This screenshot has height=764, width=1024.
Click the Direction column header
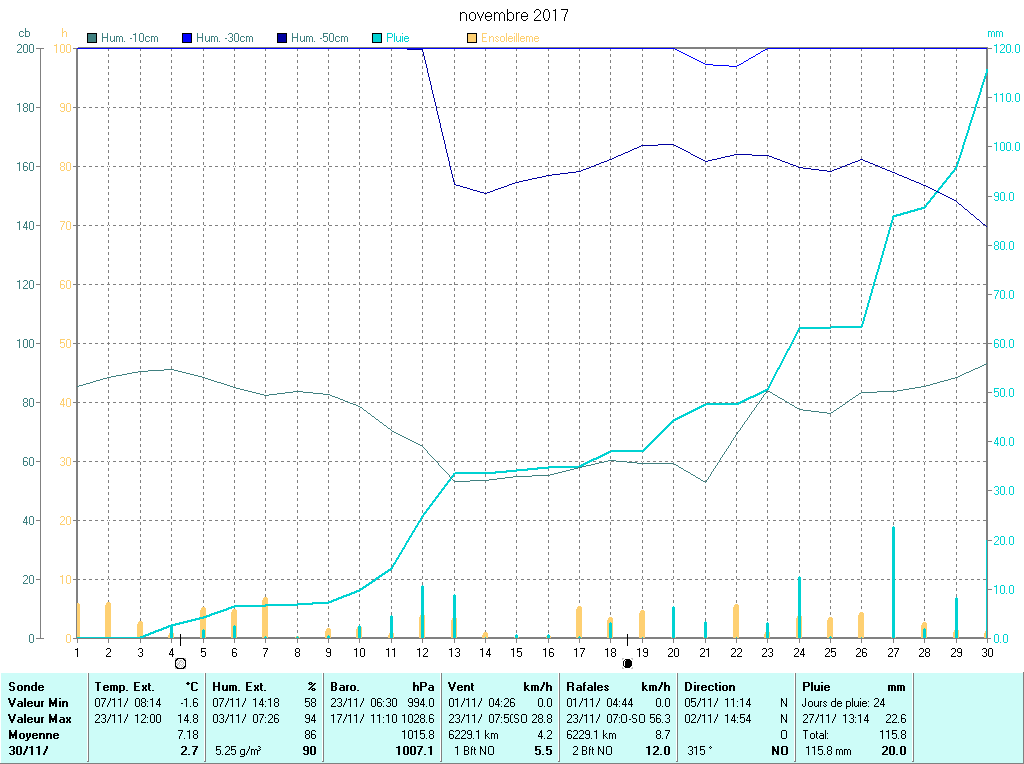(710, 687)
